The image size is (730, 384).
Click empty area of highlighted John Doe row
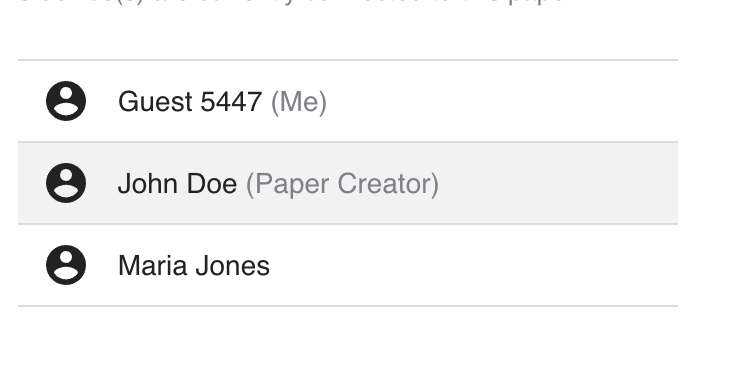[x=559, y=183]
